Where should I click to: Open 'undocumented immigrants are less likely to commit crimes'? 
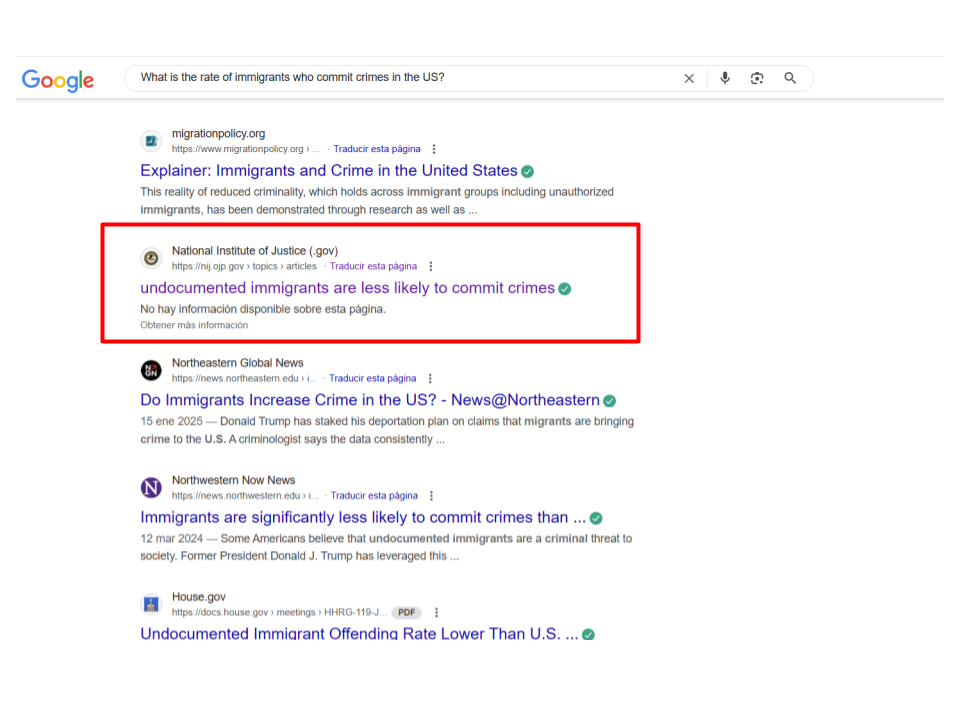pyautogui.click(x=347, y=288)
